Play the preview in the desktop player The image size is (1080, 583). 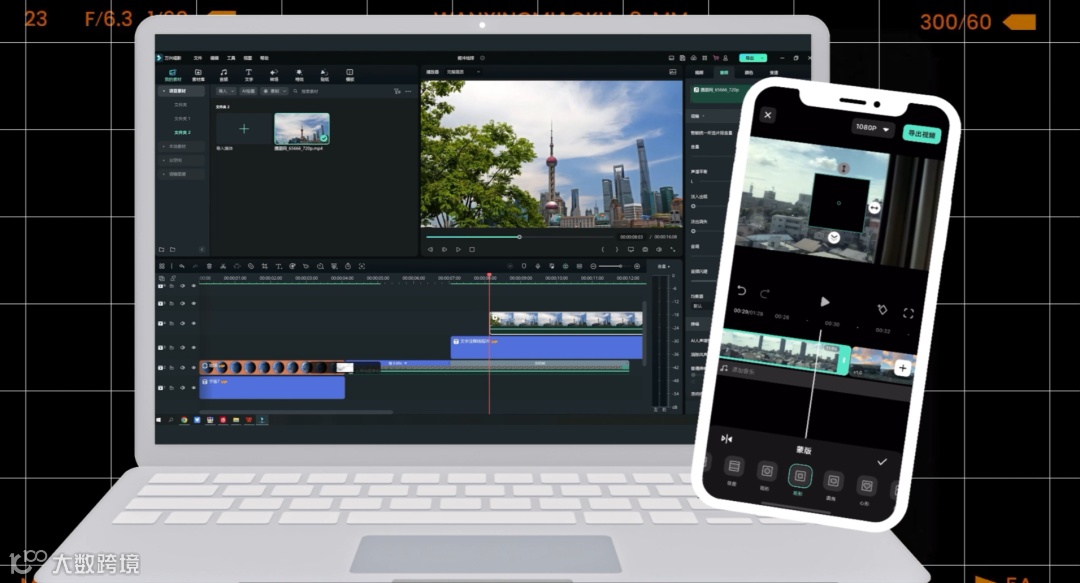tap(458, 249)
